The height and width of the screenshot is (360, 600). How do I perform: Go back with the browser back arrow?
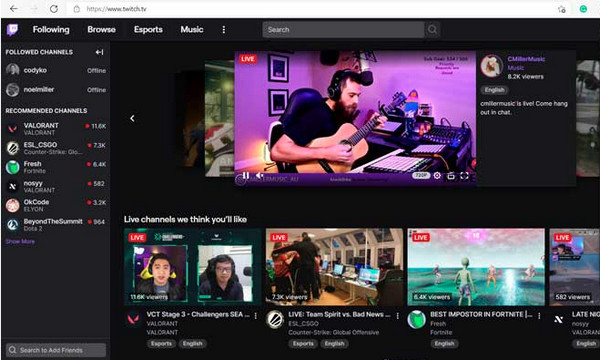tap(14, 8)
